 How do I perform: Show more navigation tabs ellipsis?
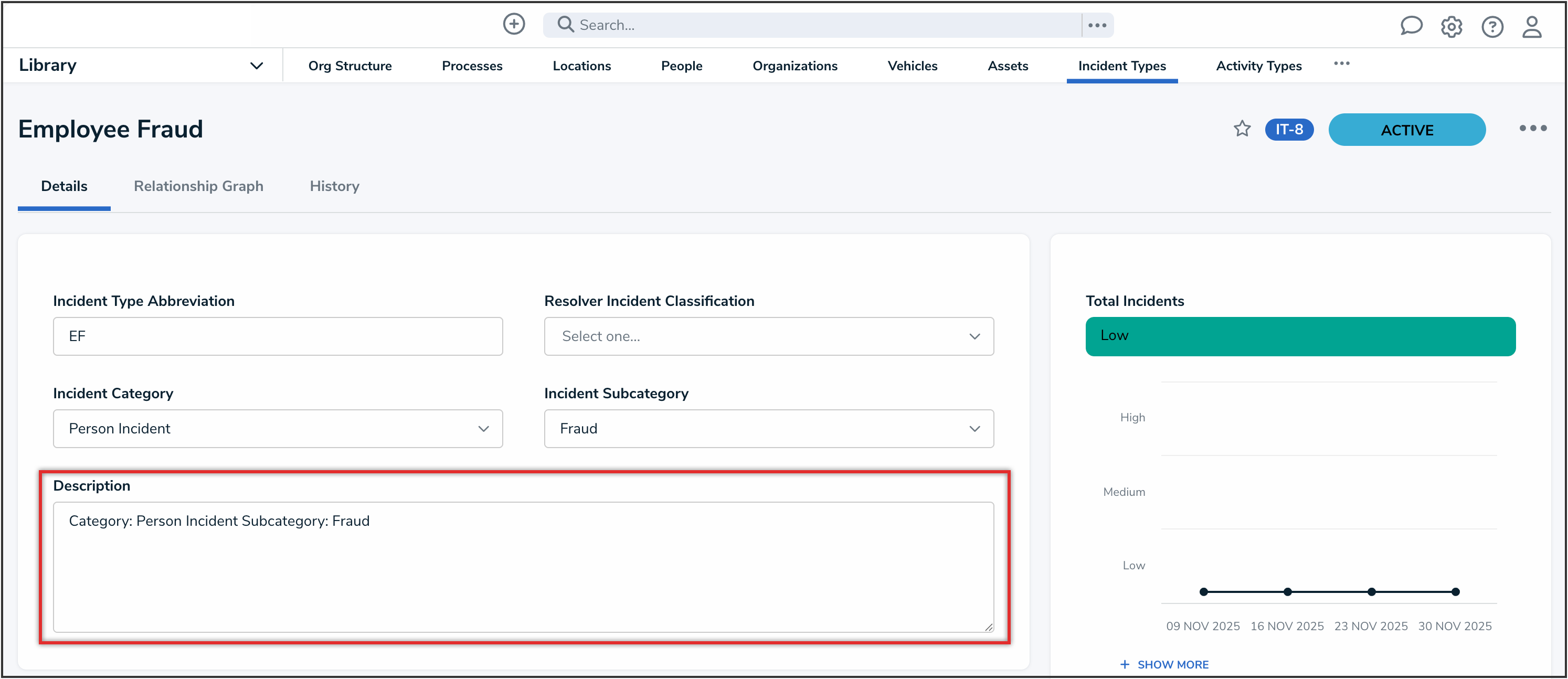click(x=1342, y=64)
